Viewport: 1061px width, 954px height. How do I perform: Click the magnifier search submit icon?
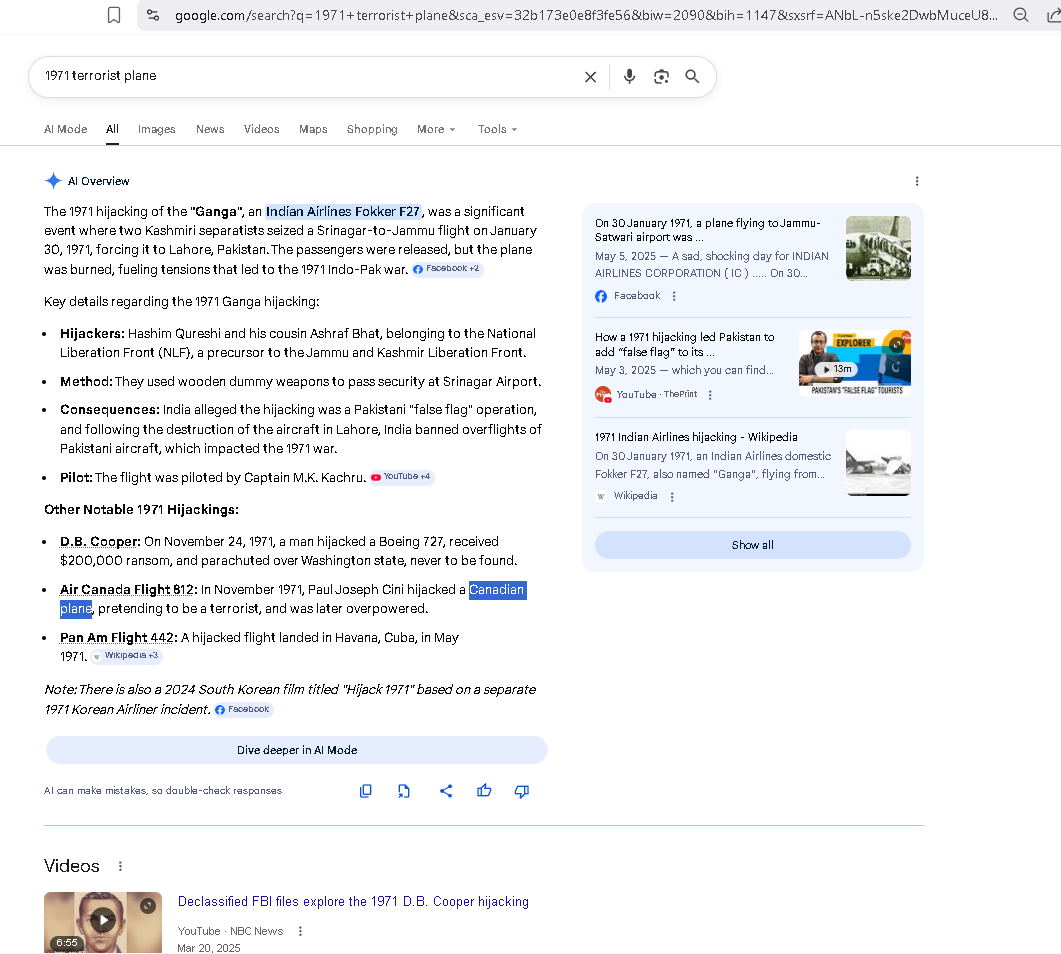click(692, 77)
